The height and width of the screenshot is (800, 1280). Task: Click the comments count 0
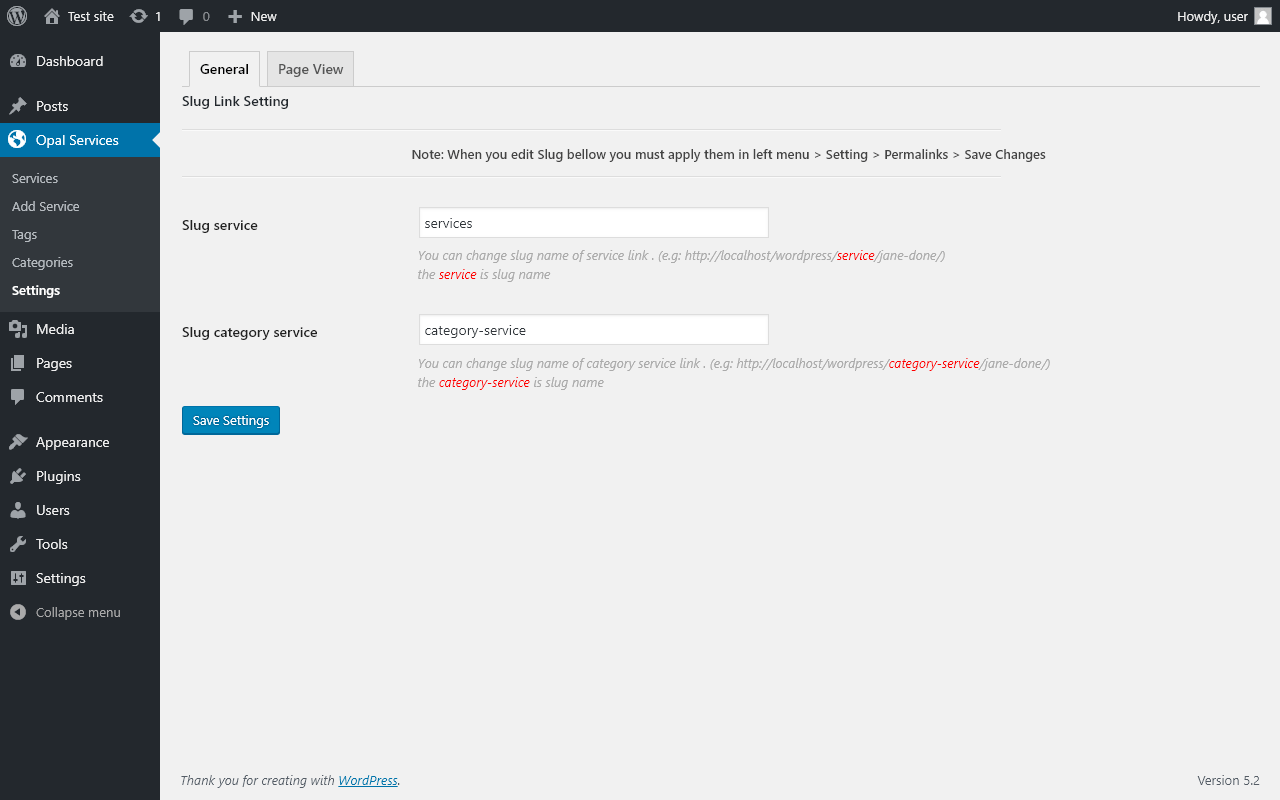206,16
